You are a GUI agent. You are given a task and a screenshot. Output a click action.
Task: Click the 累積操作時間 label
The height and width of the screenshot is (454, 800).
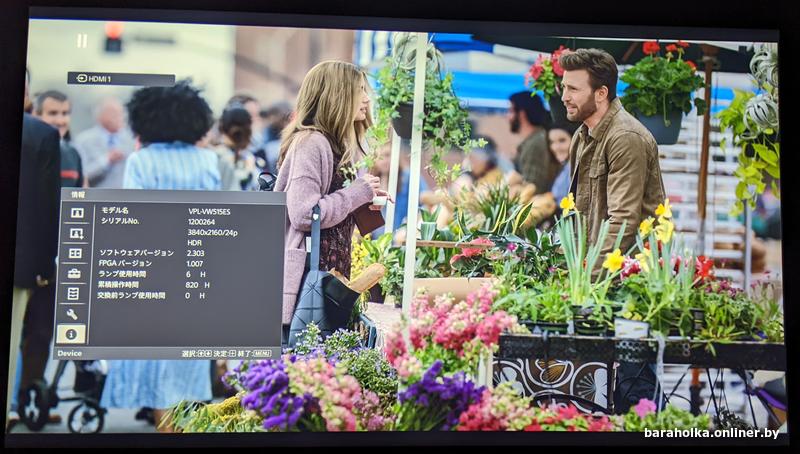[x=118, y=285]
